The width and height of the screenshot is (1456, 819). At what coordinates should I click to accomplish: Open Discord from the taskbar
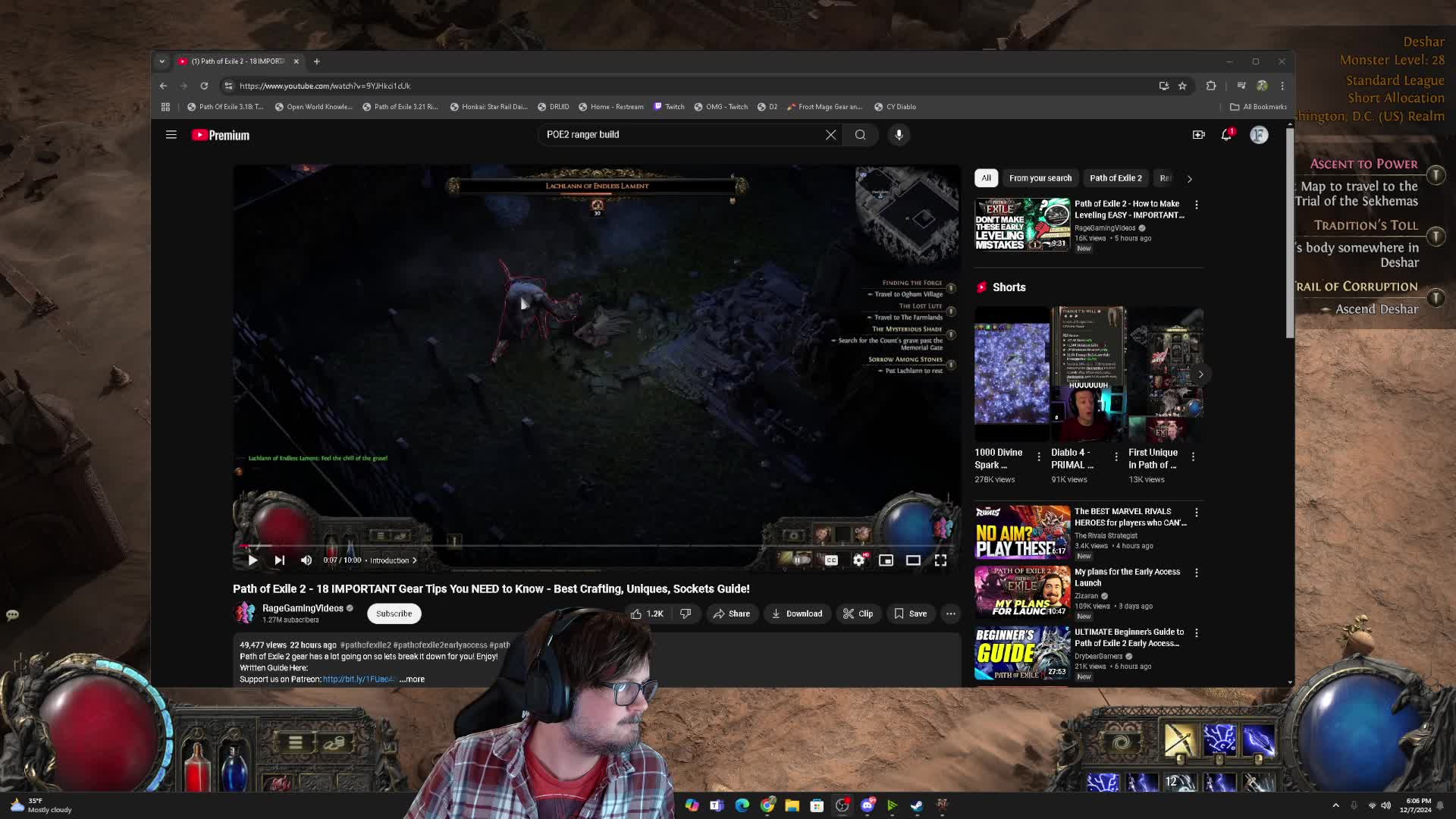[x=867, y=805]
